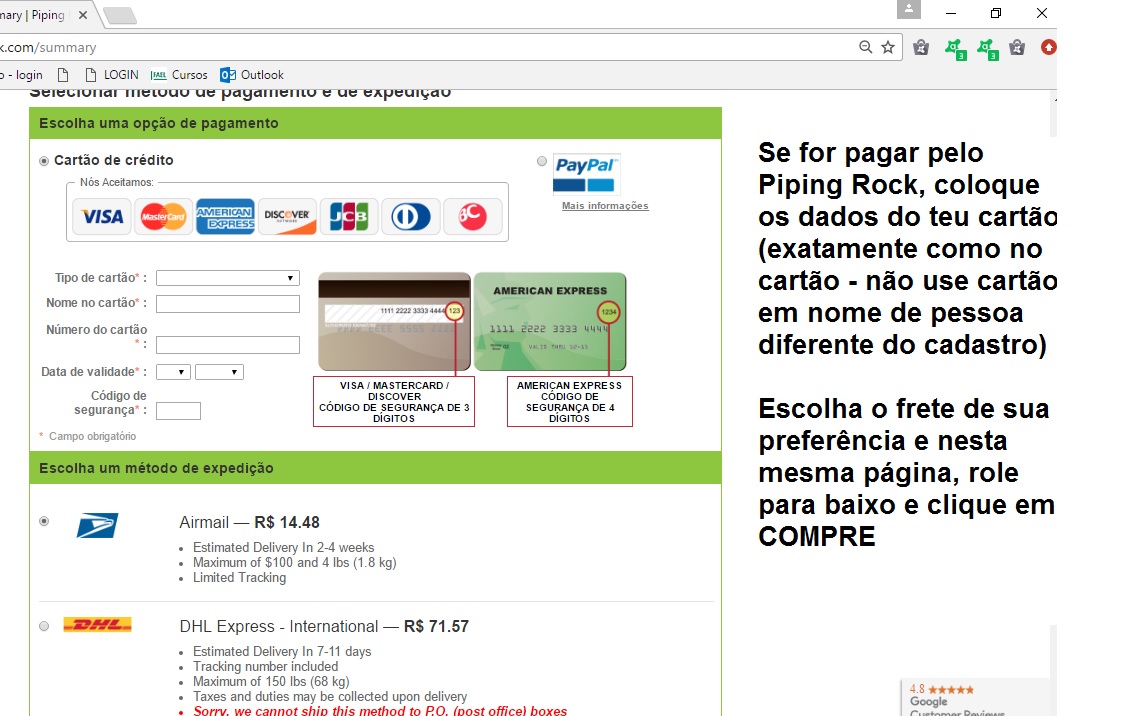Click the Código de segurança field
Viewport: 1140px width, 716px height.
(178, 411)
